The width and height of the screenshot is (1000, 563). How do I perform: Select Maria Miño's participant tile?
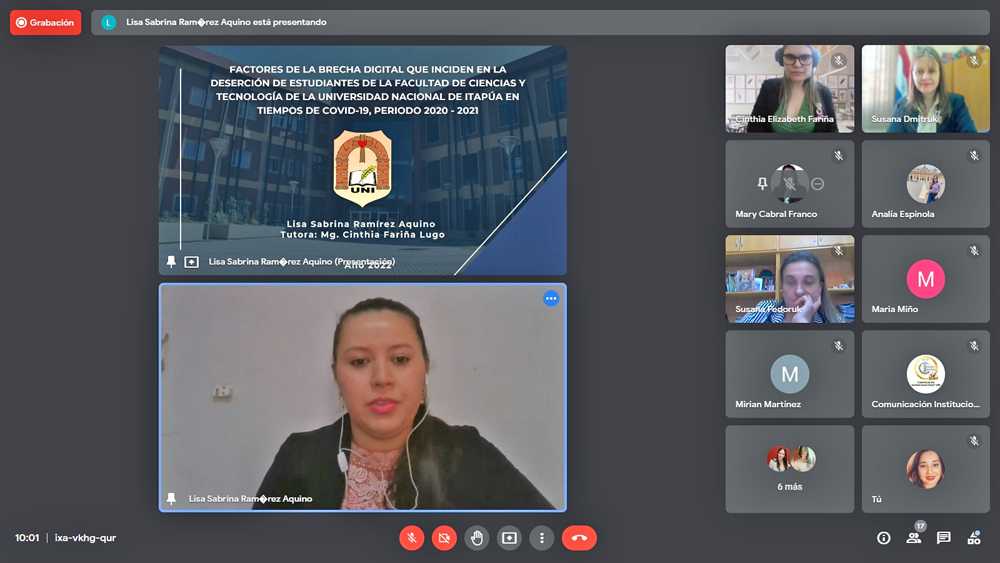click(x=925, y=279)
